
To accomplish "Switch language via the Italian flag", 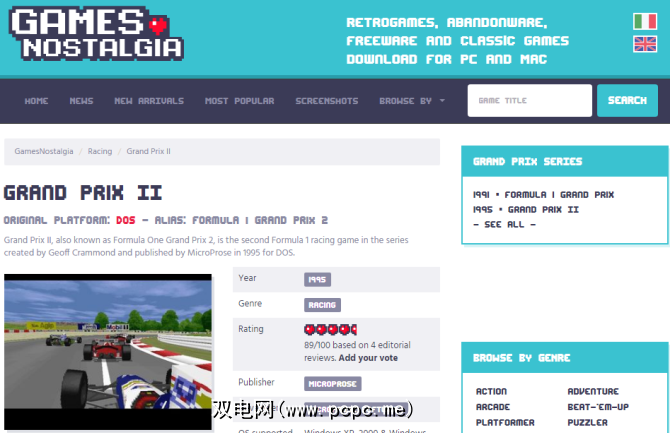I will (x=645, y=21).
